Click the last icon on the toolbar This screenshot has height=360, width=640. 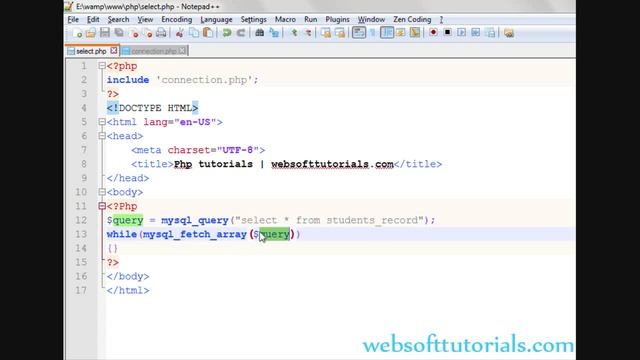509,33
